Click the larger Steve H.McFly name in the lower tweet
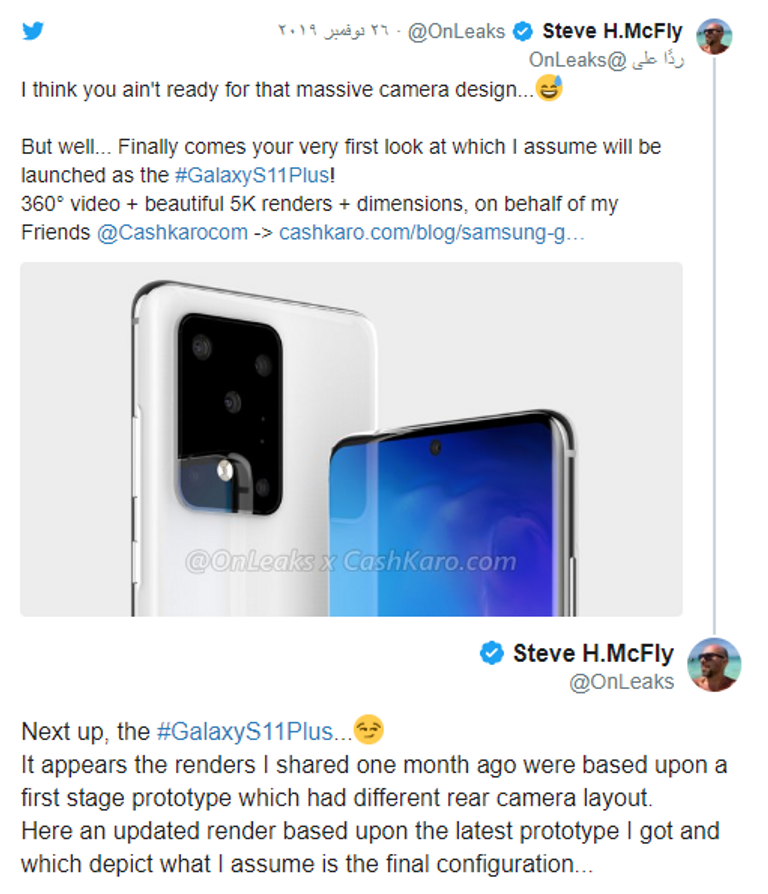The height and width of the screenshot is (894, 768). pos(593,654)
